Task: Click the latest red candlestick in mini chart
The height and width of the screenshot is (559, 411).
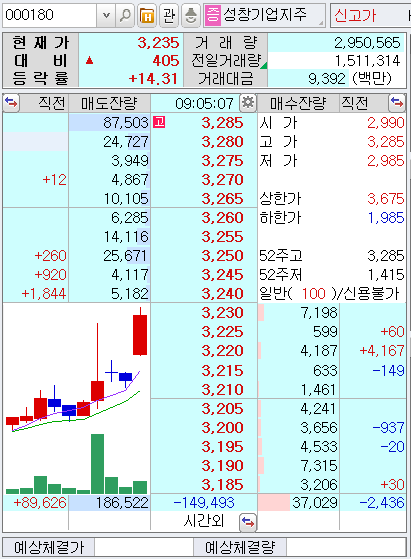Action: [140, 334]
